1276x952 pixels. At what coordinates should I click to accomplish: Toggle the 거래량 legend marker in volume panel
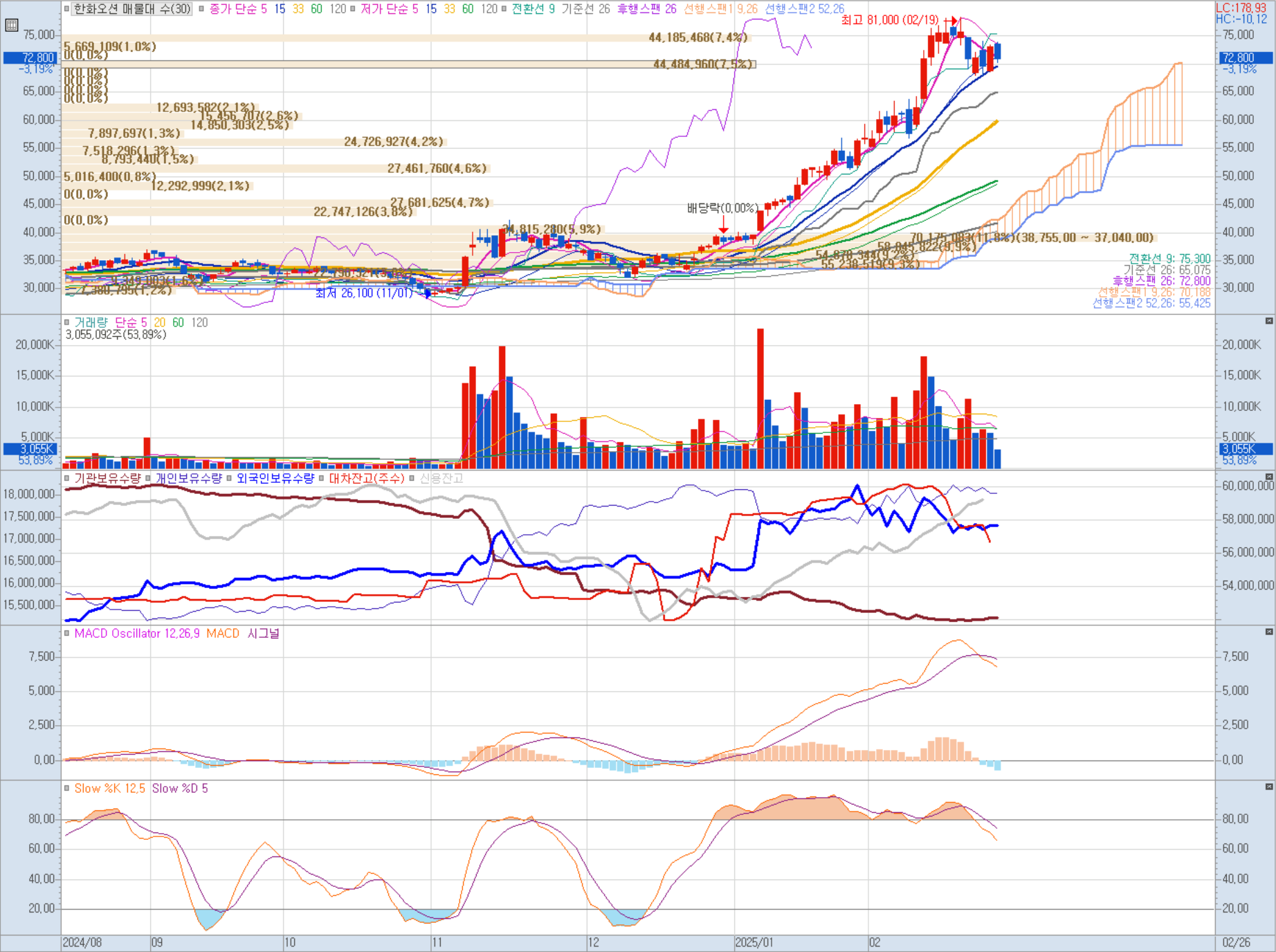tap(67, 322)
